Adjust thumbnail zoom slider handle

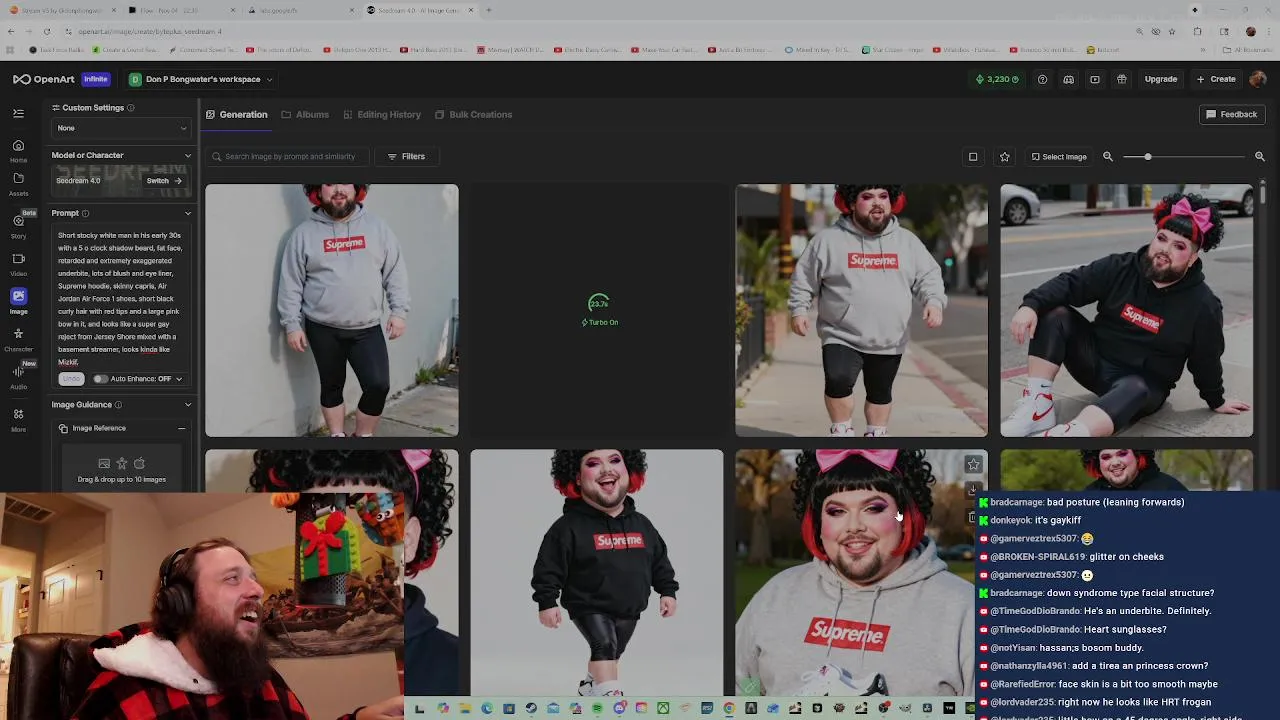coord(1147,156)
